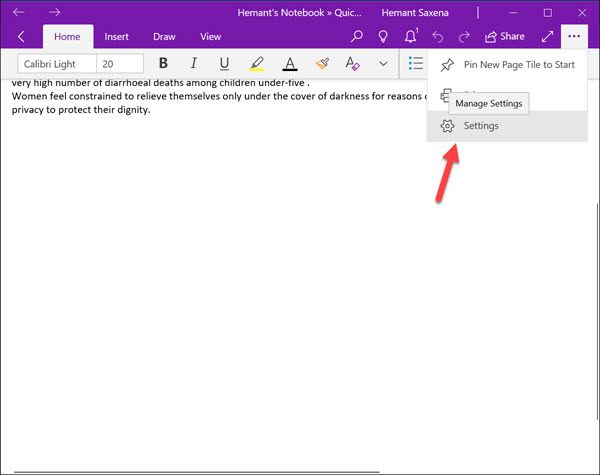Screen dimensions: 600x475
Task: Click the back arrow in title bar
Action: (18, 12)
